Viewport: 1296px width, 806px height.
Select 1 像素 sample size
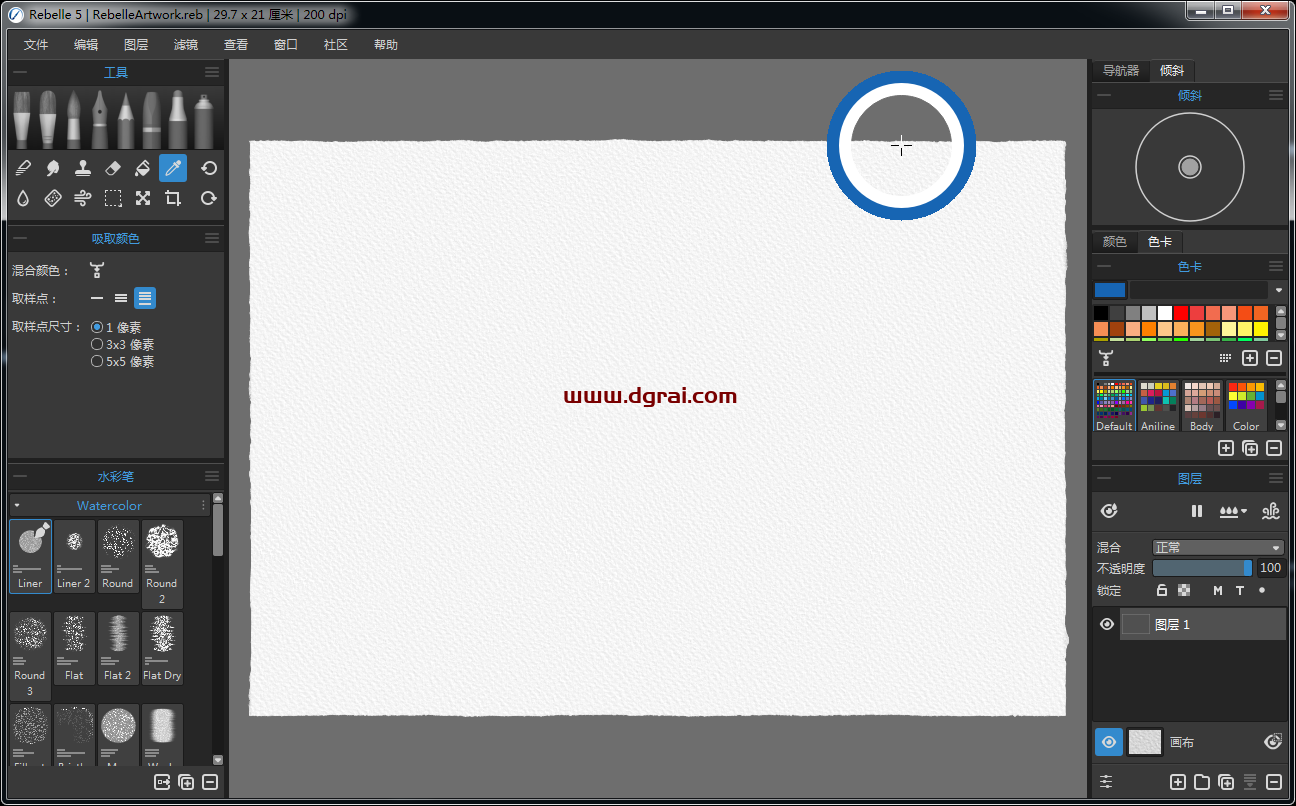click(116, 327)
